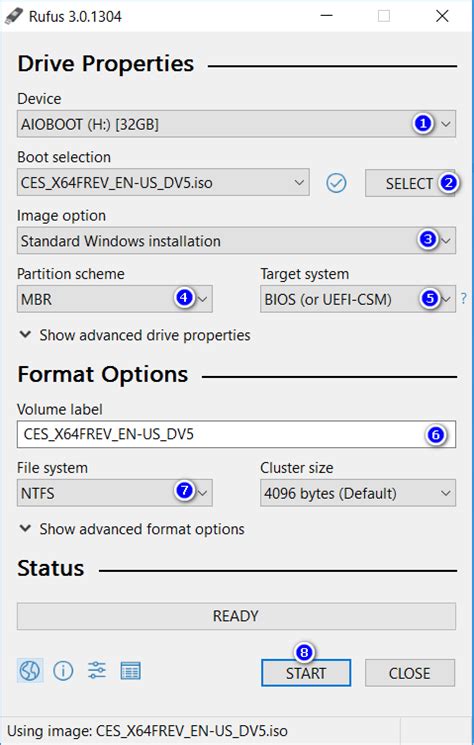
Task: Click the help question mark beside Target system
Action: coord(464,298)
